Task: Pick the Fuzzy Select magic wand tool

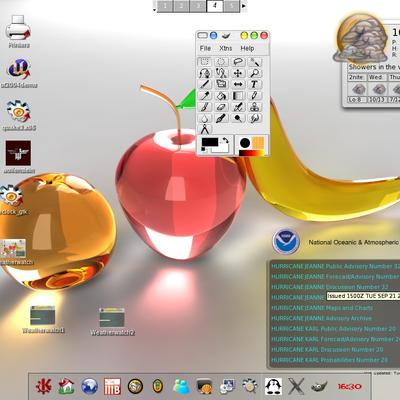Action: click(x=255, y=62)
